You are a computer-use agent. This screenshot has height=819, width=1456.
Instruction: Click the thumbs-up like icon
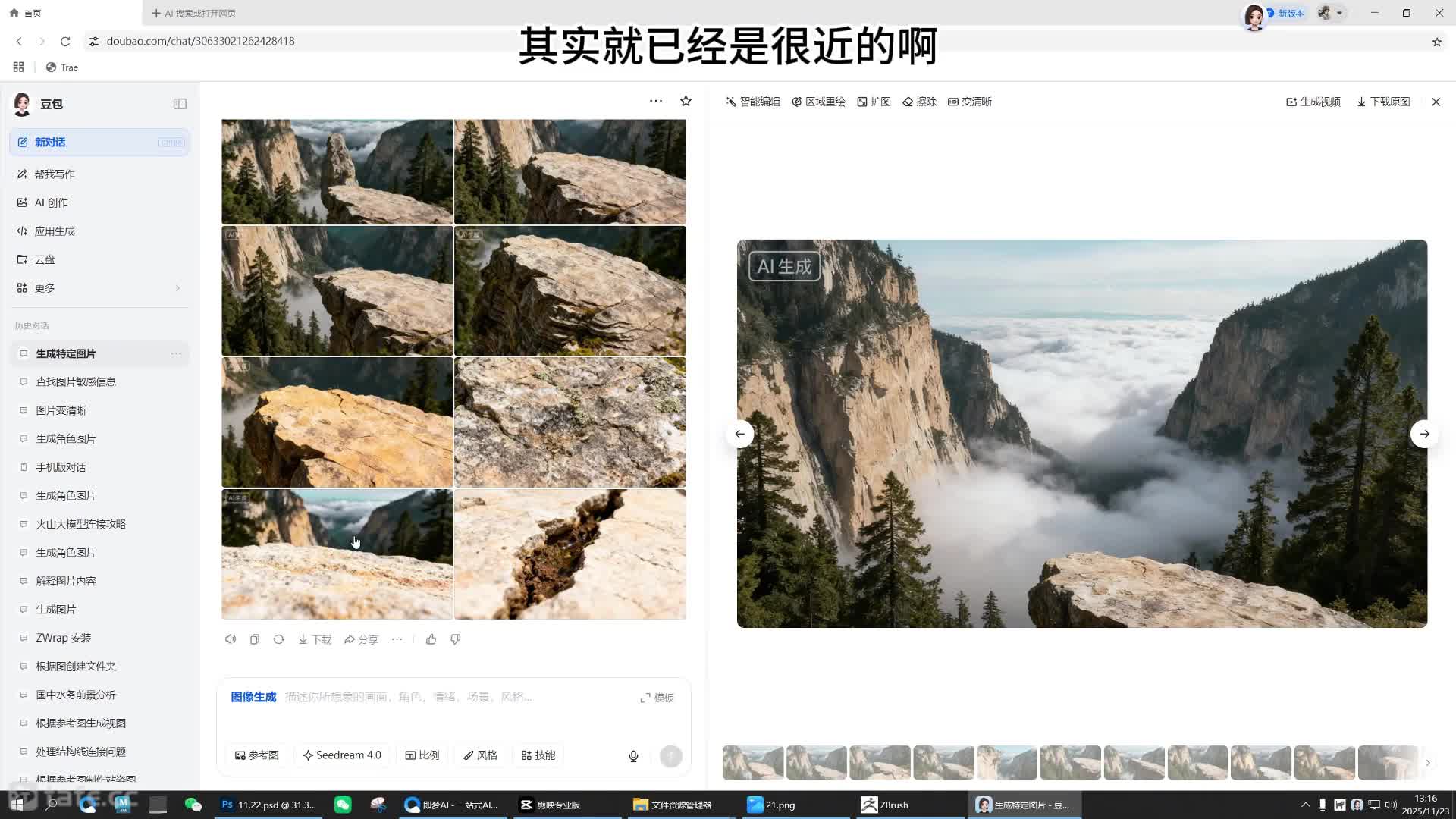click(431, 639)
